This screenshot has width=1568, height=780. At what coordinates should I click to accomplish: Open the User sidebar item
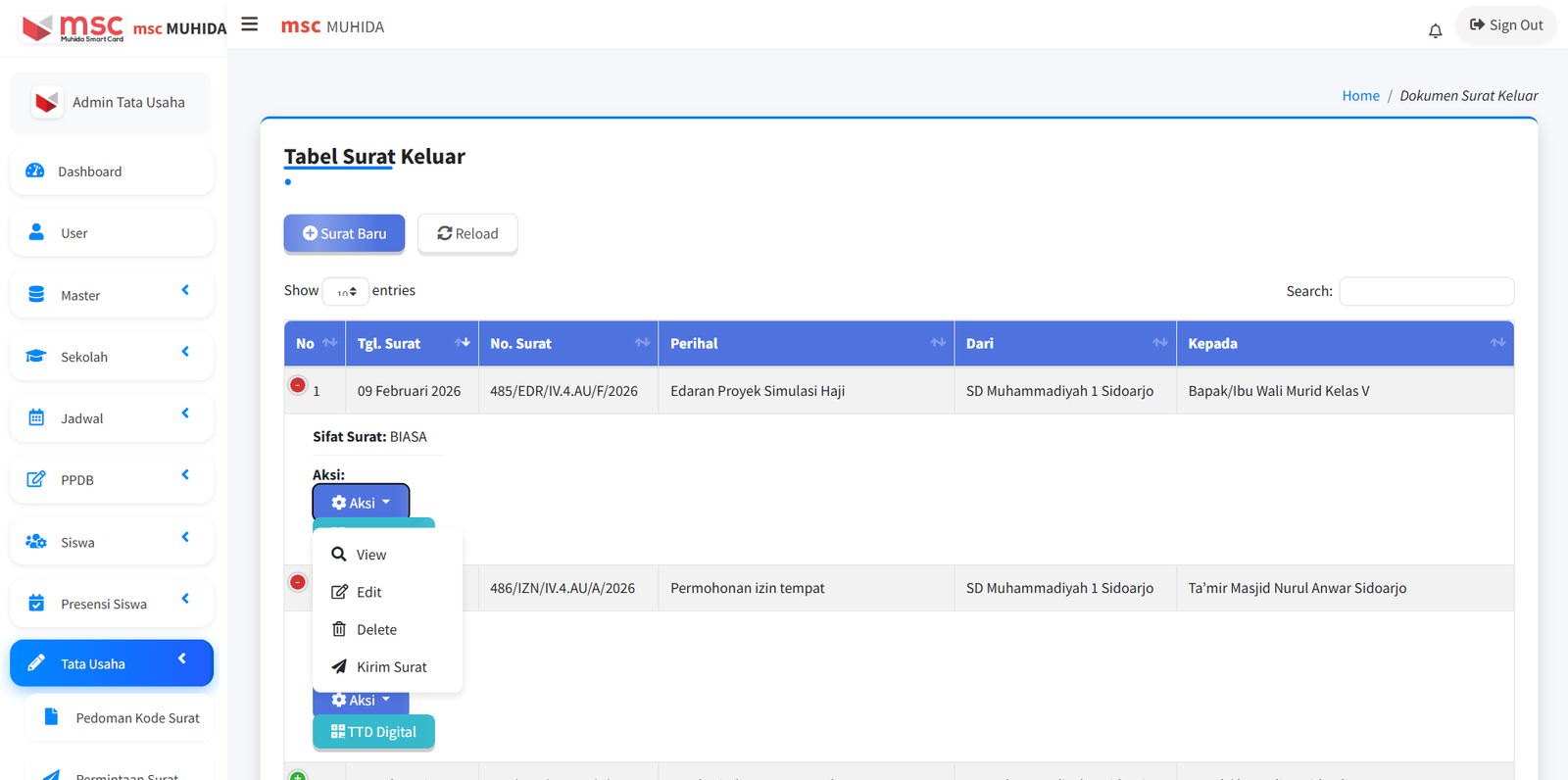[112, 233]
